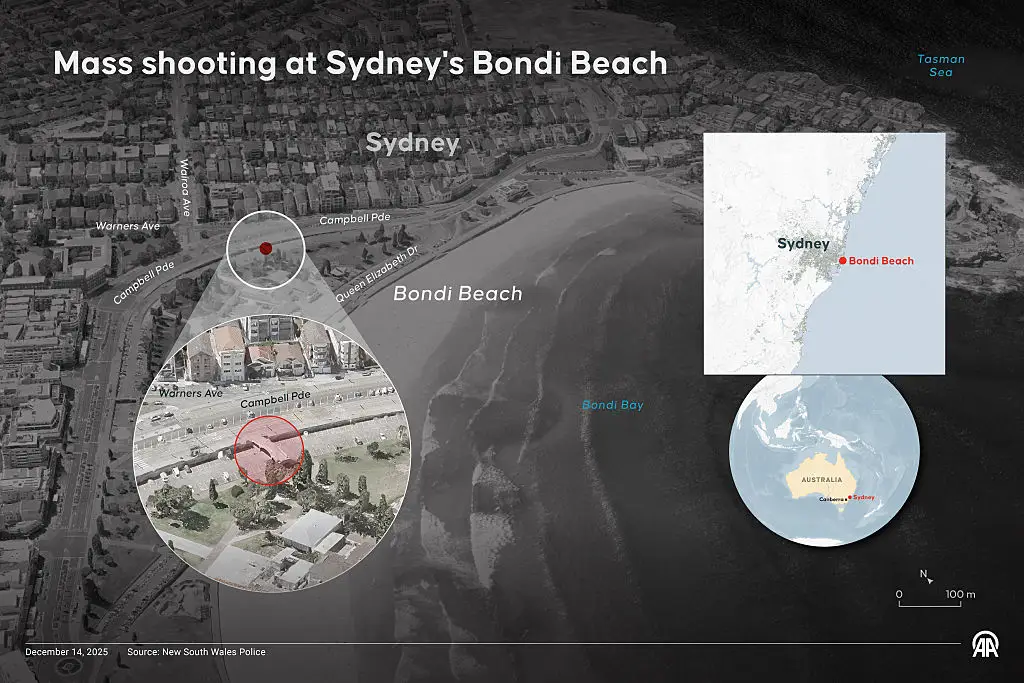The image size is (1024, 683).
Task: Click the Sydney city label
Action: point(413,143)
